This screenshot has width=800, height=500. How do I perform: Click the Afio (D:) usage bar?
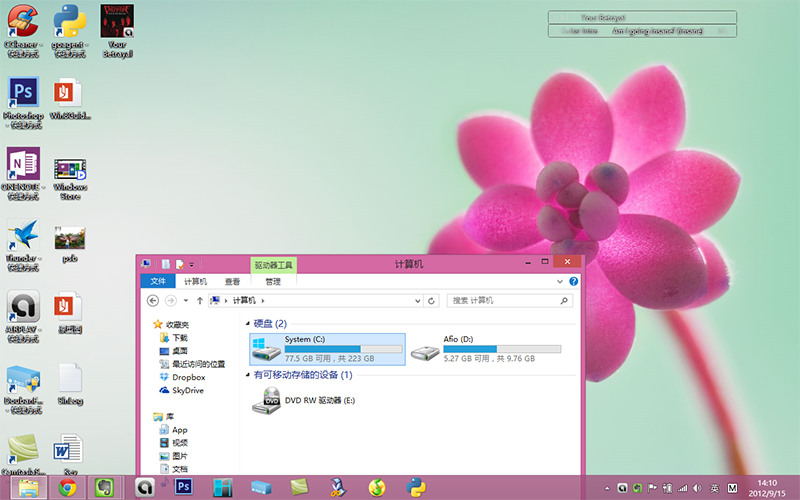502,349
